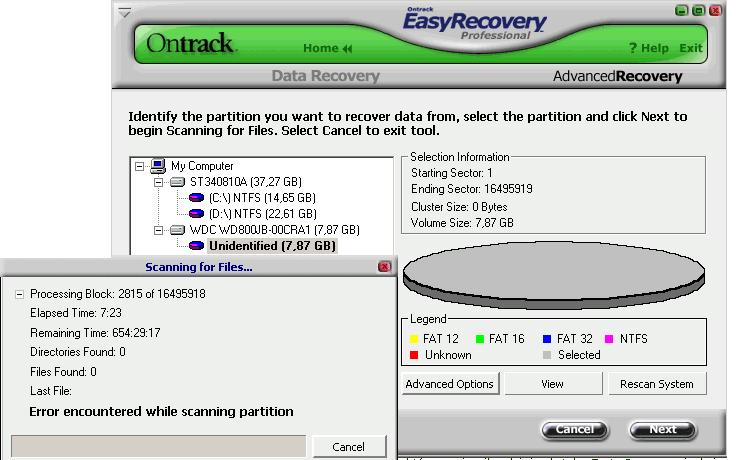This screenshot has width=756, height=460.
Task: Click the C:\ NTFS partition icon
Action: (x=196, y=198)
